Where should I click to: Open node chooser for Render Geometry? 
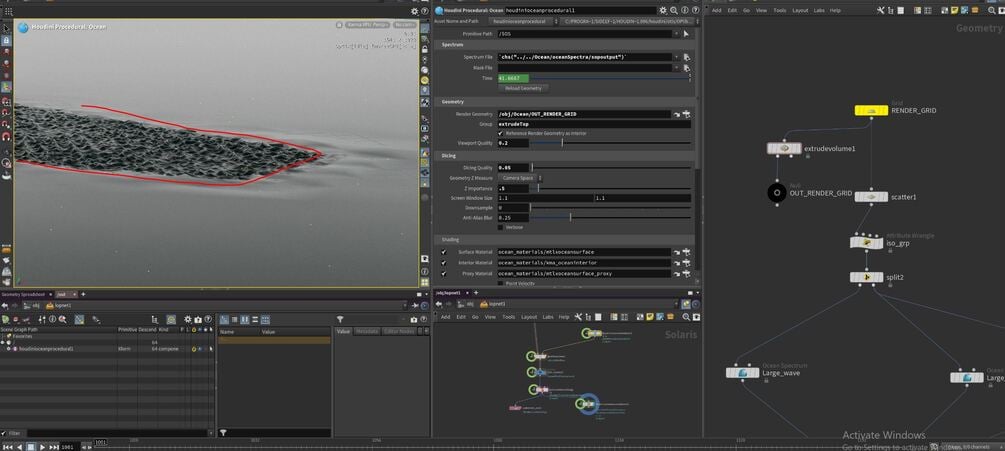coord(686,114)
